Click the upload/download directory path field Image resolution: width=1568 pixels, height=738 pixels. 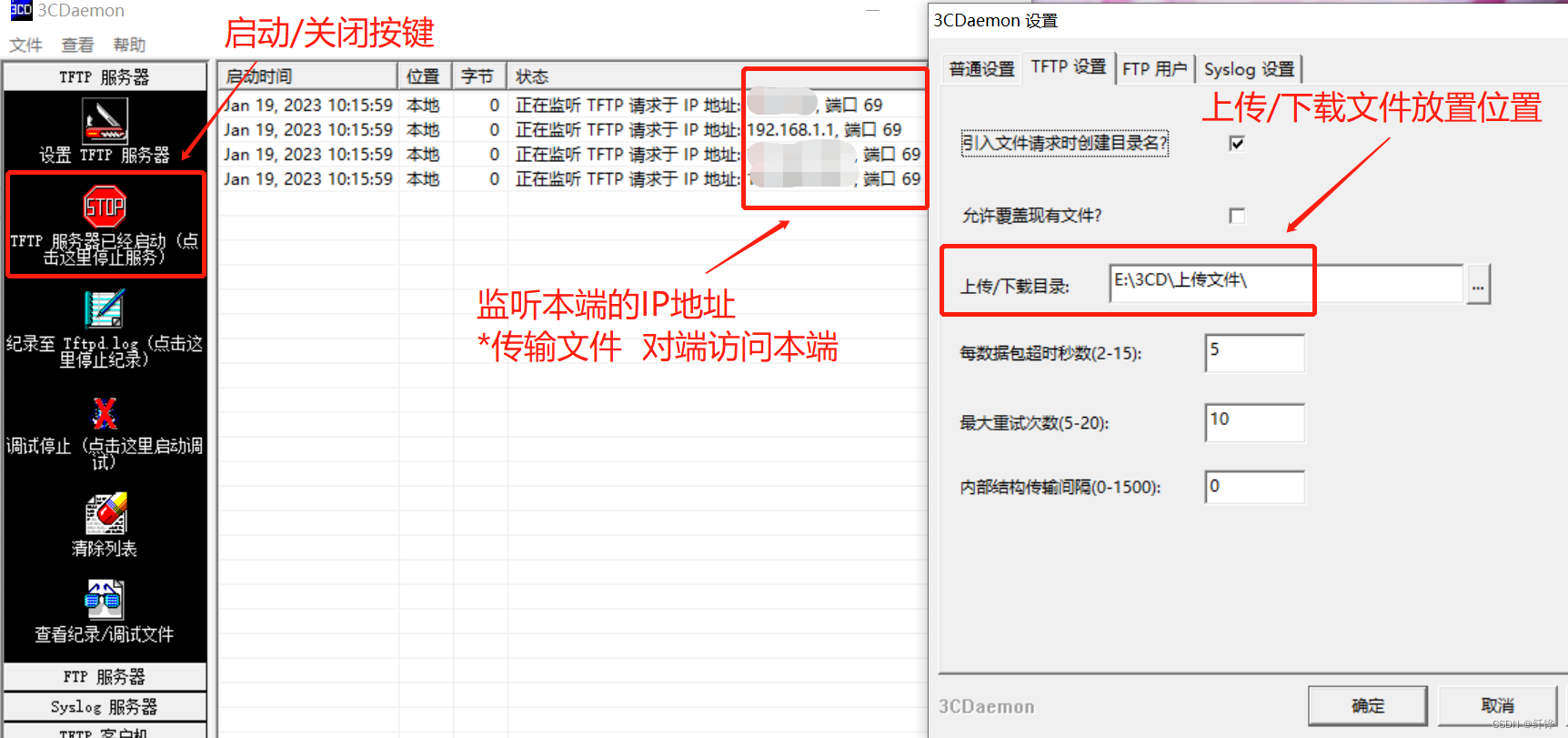(1286, 284)
